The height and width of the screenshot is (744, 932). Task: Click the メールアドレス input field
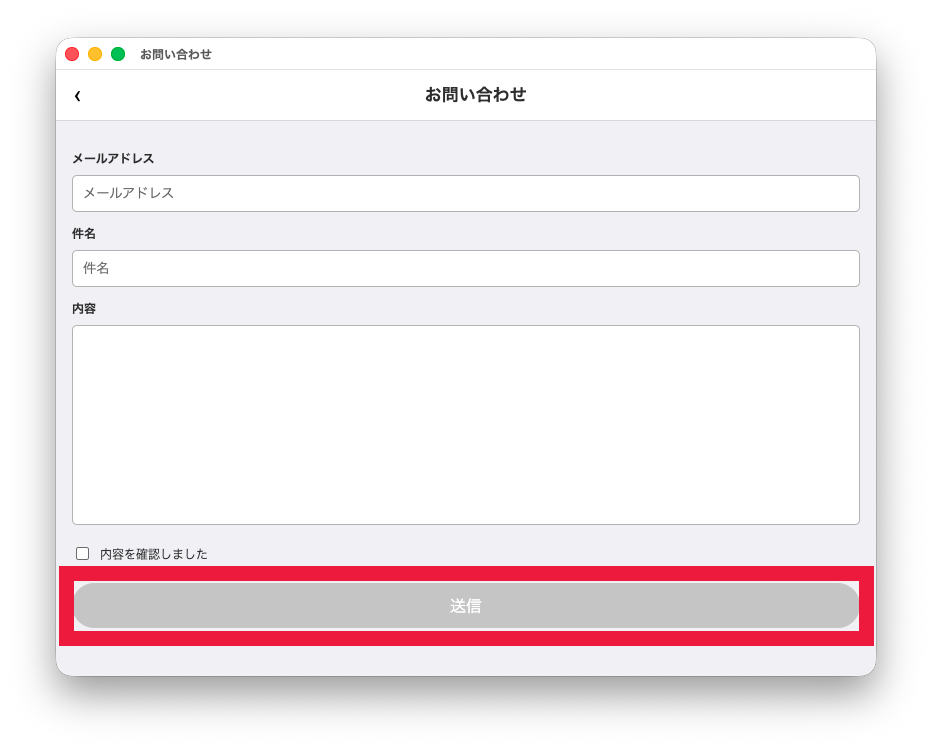pos(465,193)
